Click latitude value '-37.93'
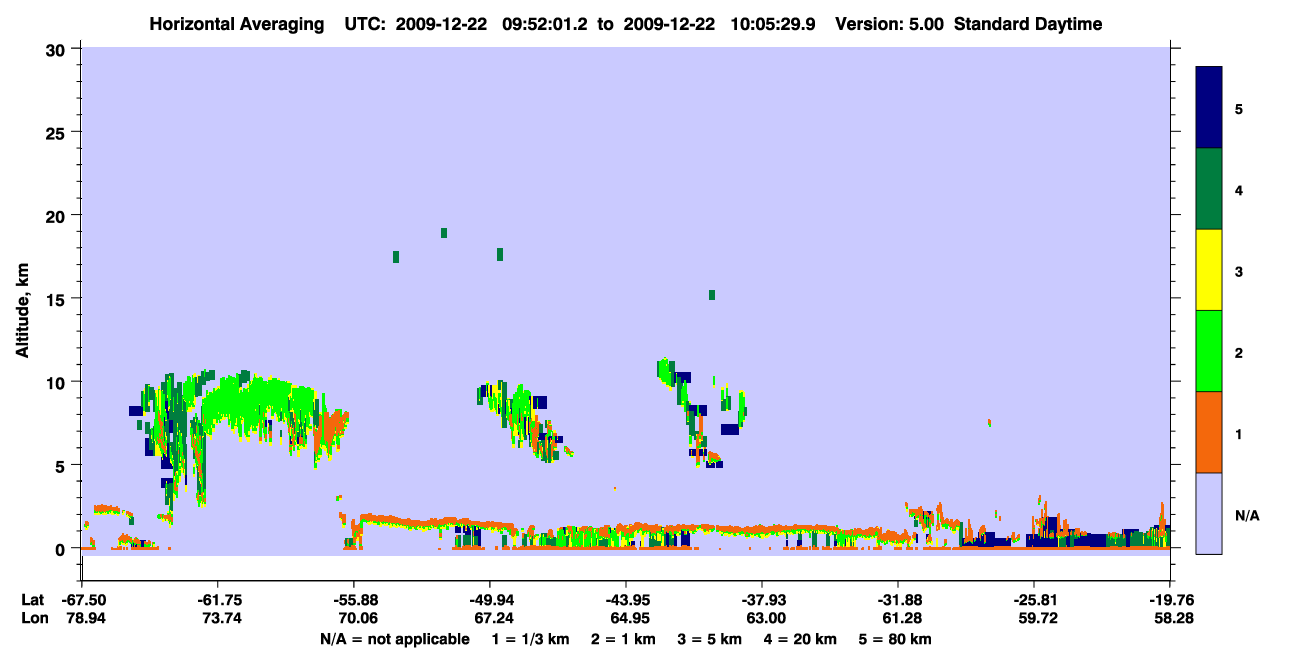Viewport: 1300px width, 667px height. click(x=763, y=600)
